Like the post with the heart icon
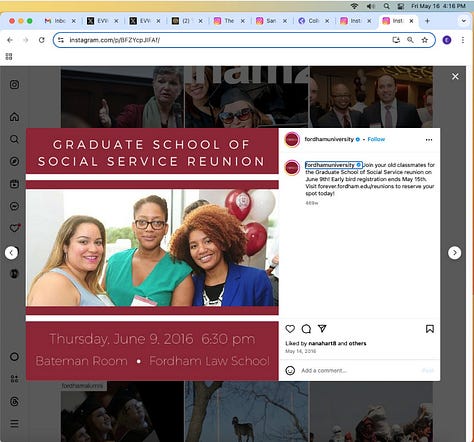 click(x=290, y=329)
